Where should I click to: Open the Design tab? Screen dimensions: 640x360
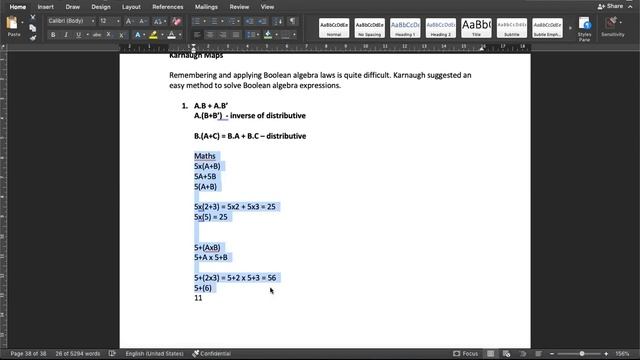101,7
